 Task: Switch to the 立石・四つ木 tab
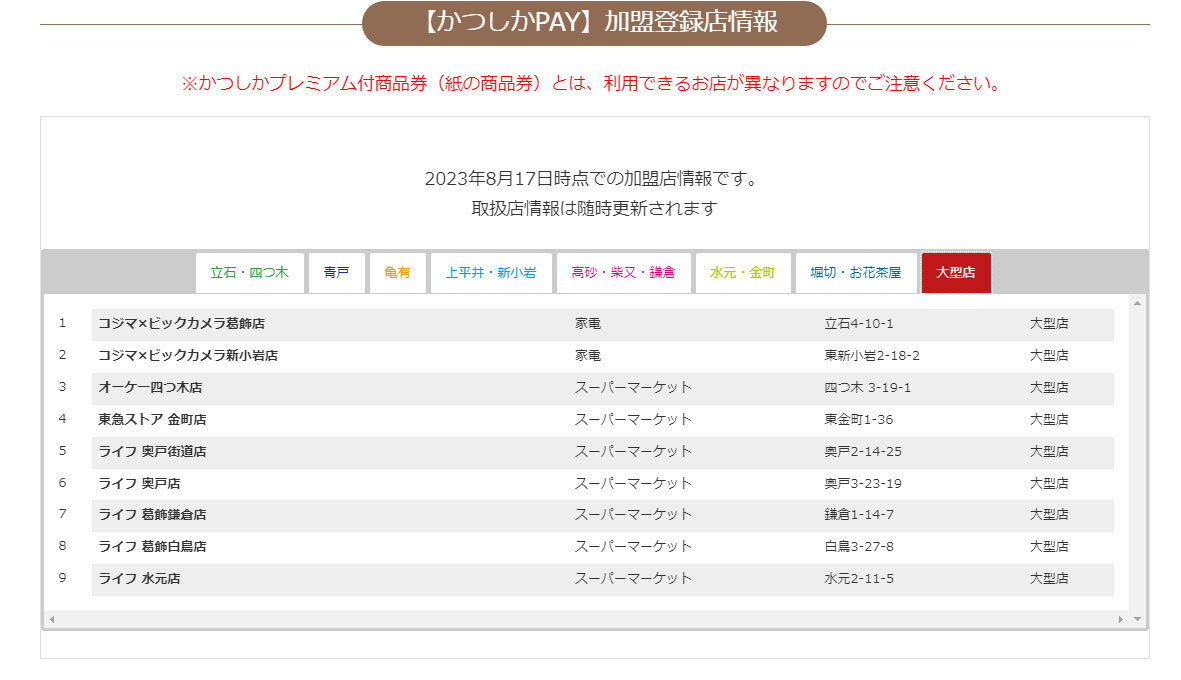point(249,272)
